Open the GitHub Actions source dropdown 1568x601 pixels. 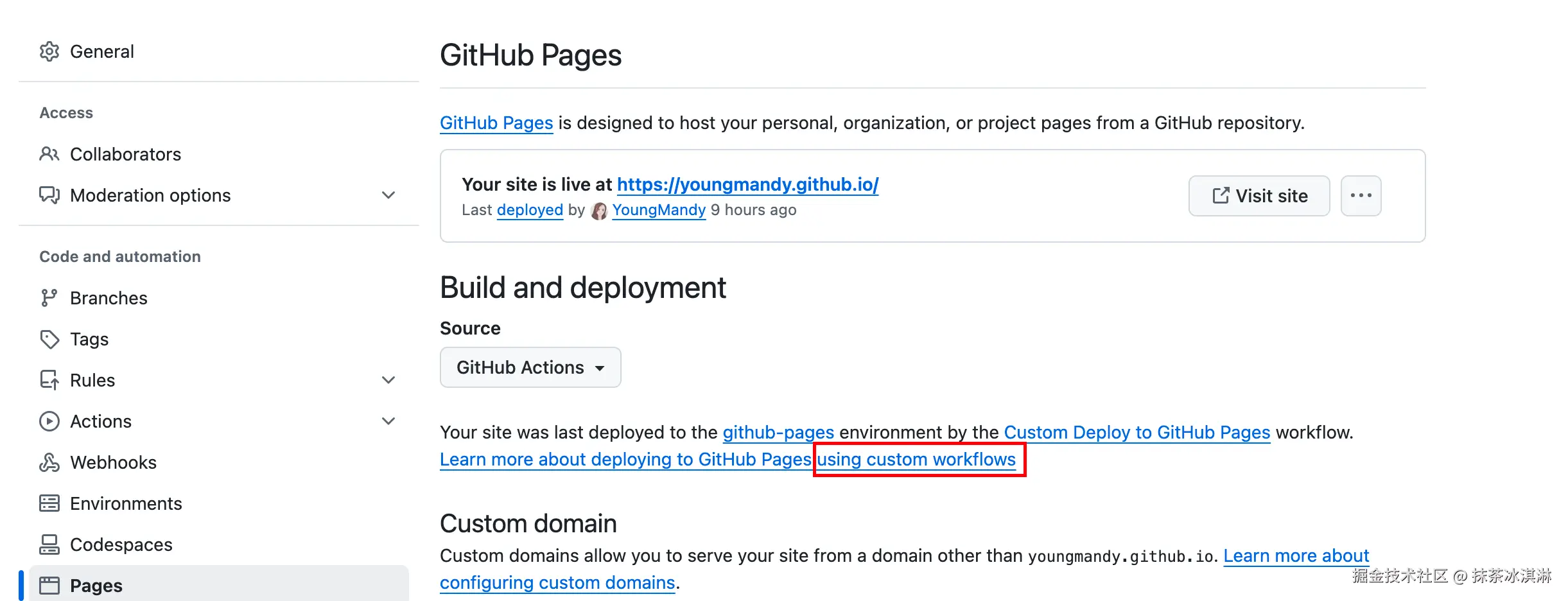pyautogui.click(x=530, y=367)
